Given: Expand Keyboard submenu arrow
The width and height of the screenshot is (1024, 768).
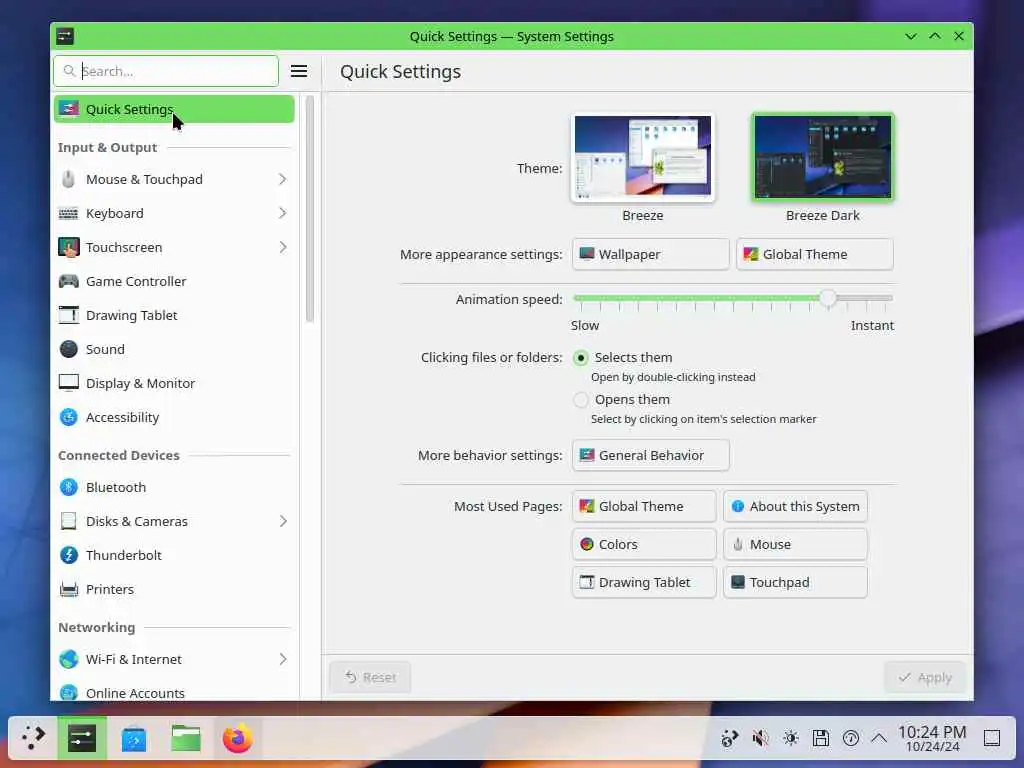Looking at the screenshot, I should point(282,213).
